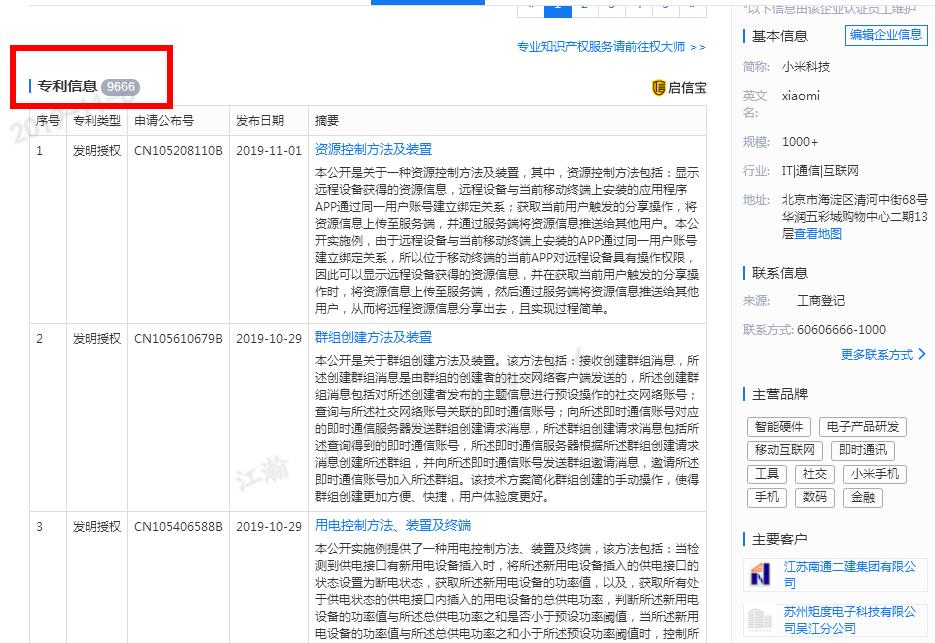
Task: Open patent 资源控制方法及装置
Action: pyautogui.click(x=373, y=149)
